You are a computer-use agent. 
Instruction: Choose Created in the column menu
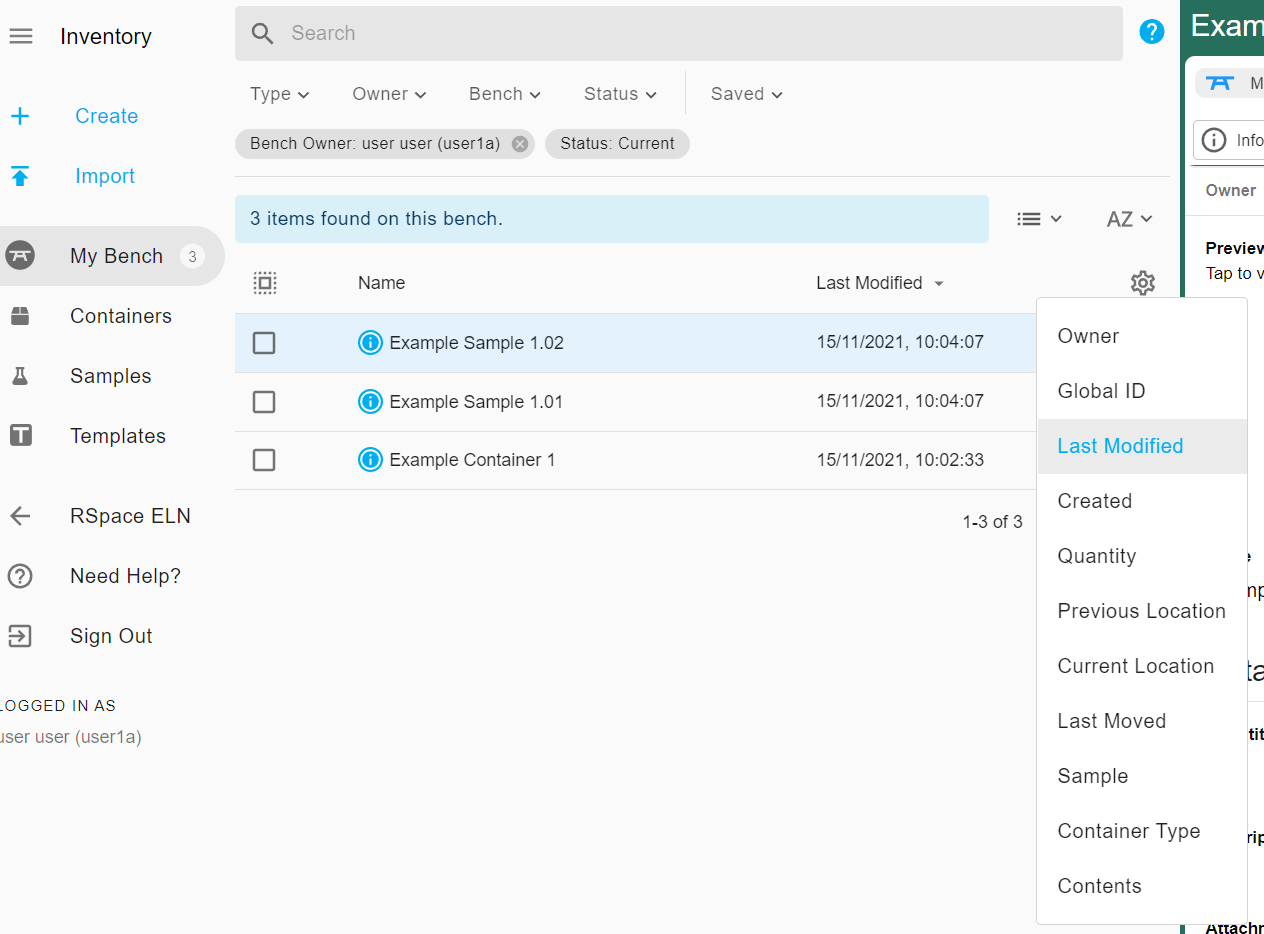(x=1142, y=501)
